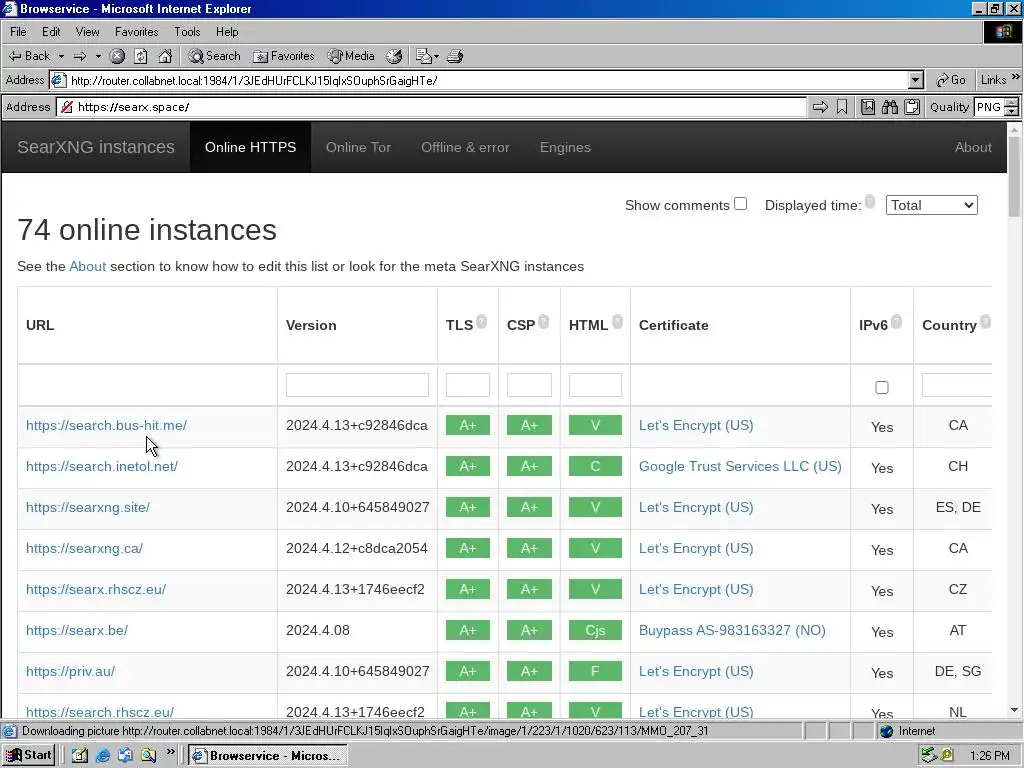Screen dimensions: 1024x768
Task: Click the binoculars find icon
Action: 890,107
